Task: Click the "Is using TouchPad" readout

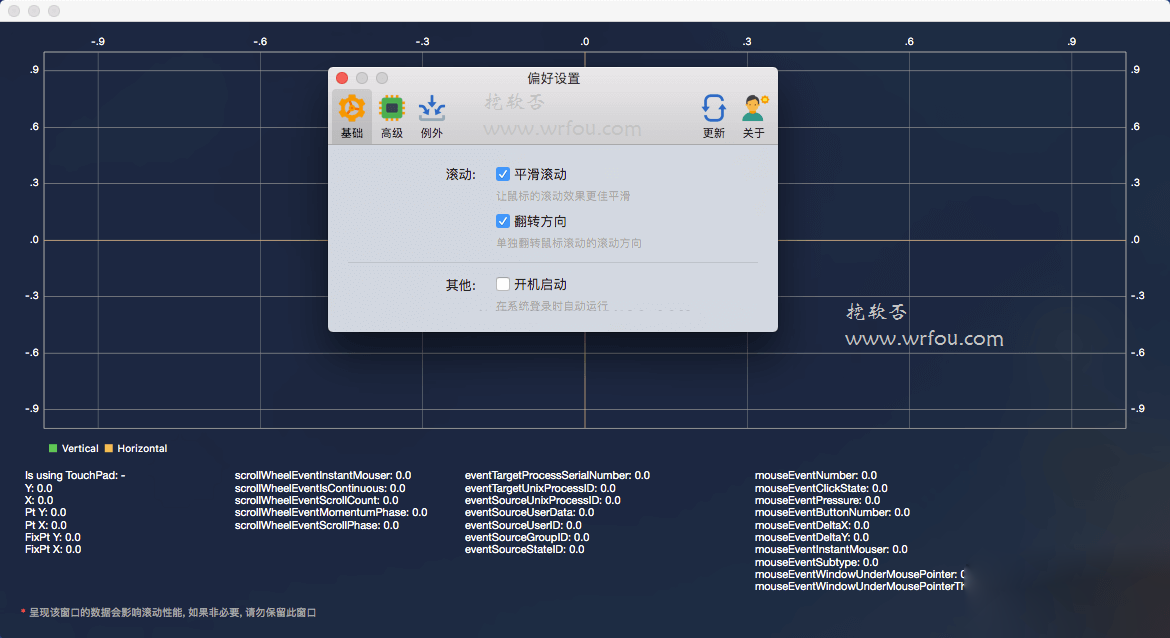Action: 75,475
